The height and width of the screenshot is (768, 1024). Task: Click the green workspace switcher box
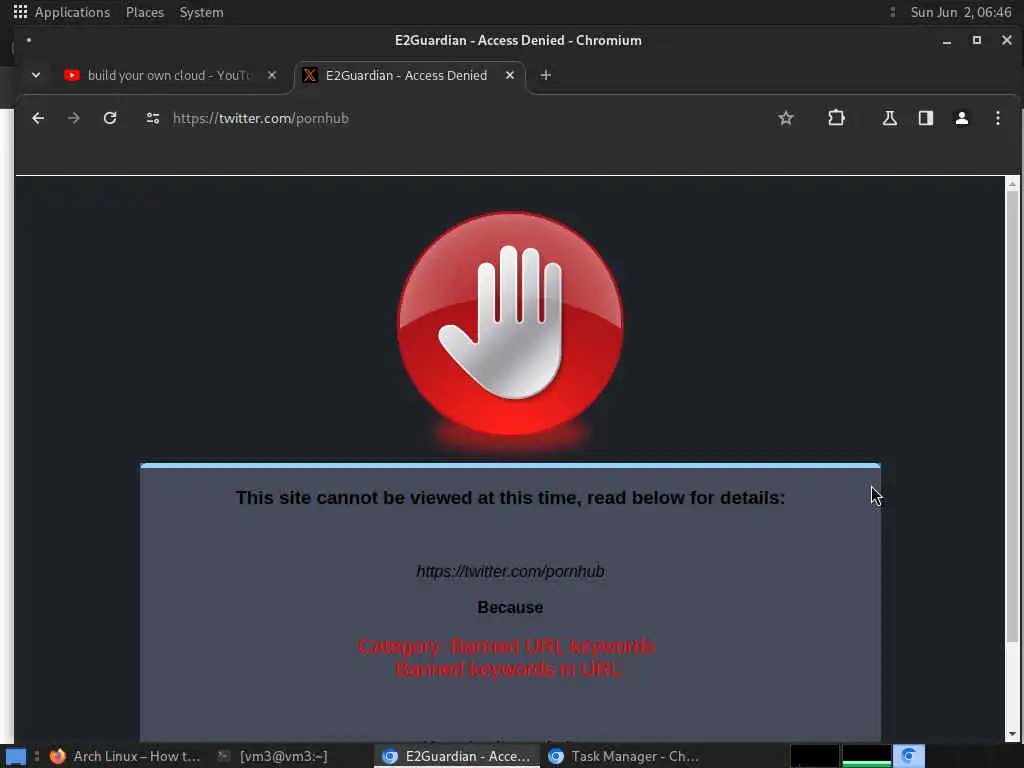point(866,756)
